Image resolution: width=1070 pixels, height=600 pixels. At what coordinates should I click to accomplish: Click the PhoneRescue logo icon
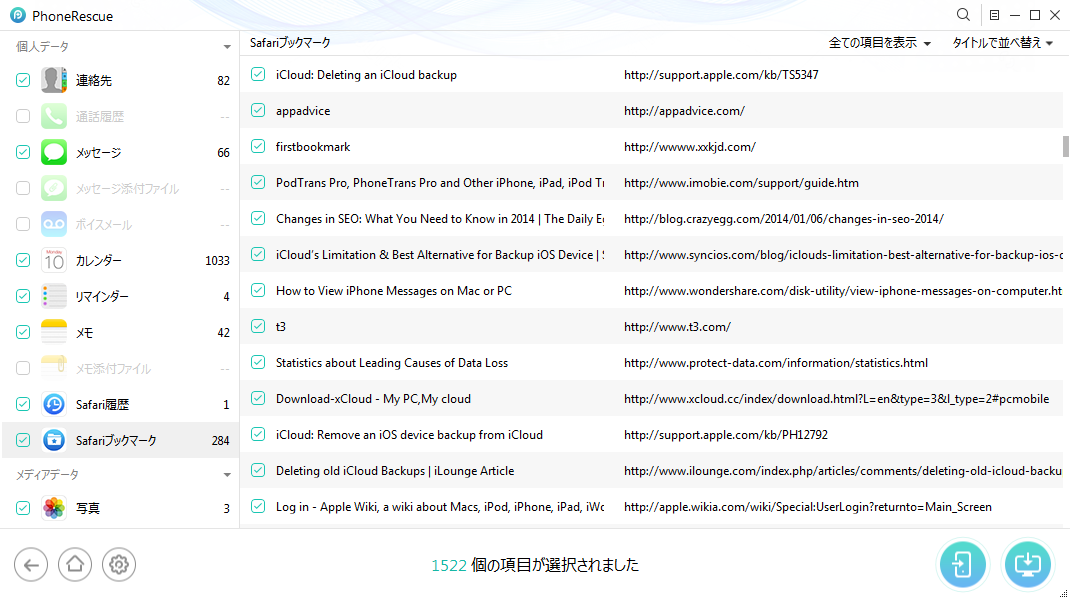(x=18, y=15)
